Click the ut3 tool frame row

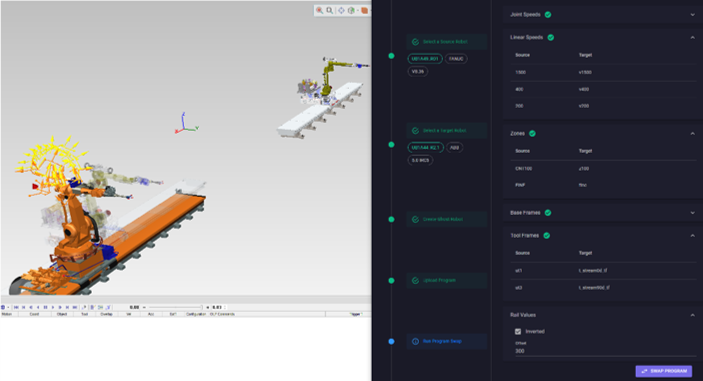[603, 288]
